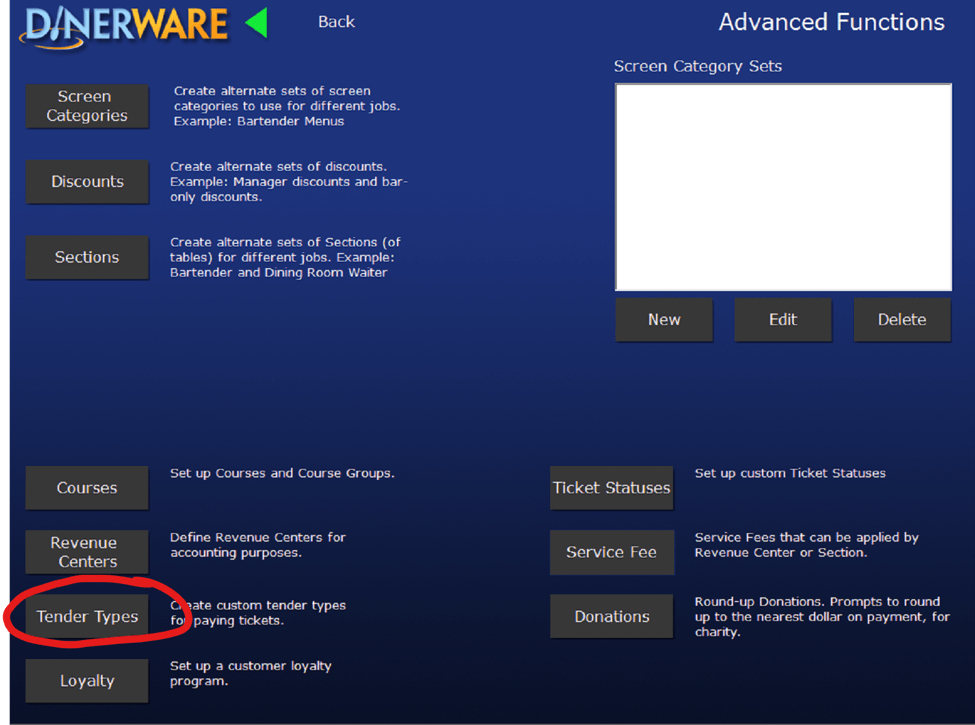Click the 'Create alternate sets of Sections' text
The width and height of the screenshot is (975, 725).
click(285, 257)
